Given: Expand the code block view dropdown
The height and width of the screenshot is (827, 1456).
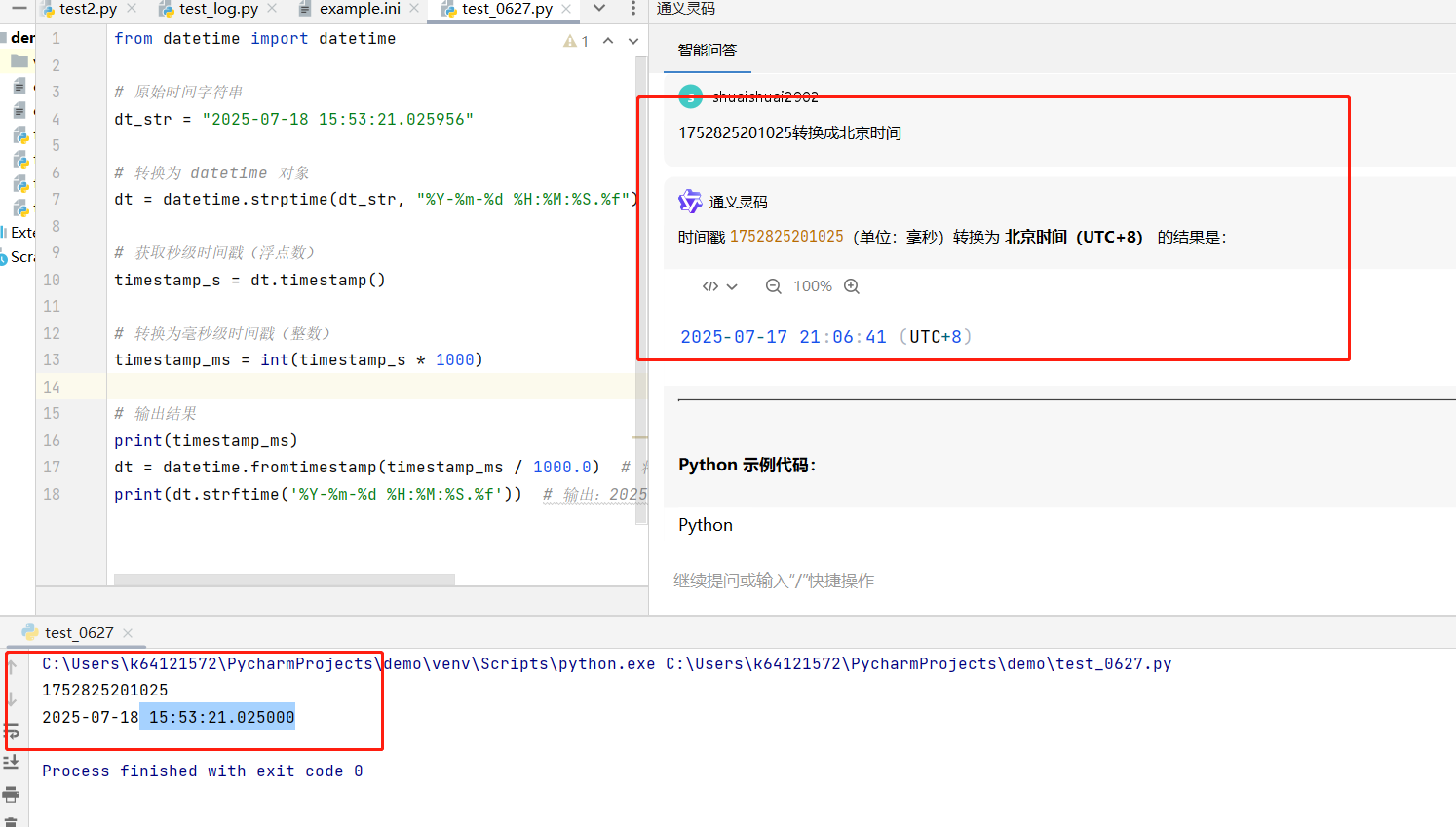Looking at the screenshot, I should pos(732,286).
